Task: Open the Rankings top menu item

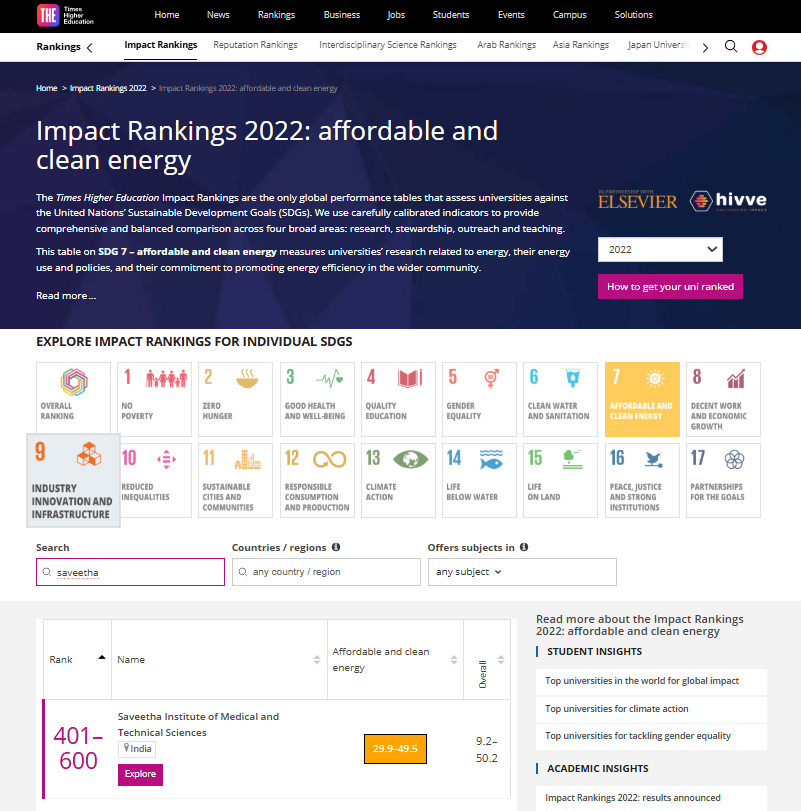Action: [276, 15]
